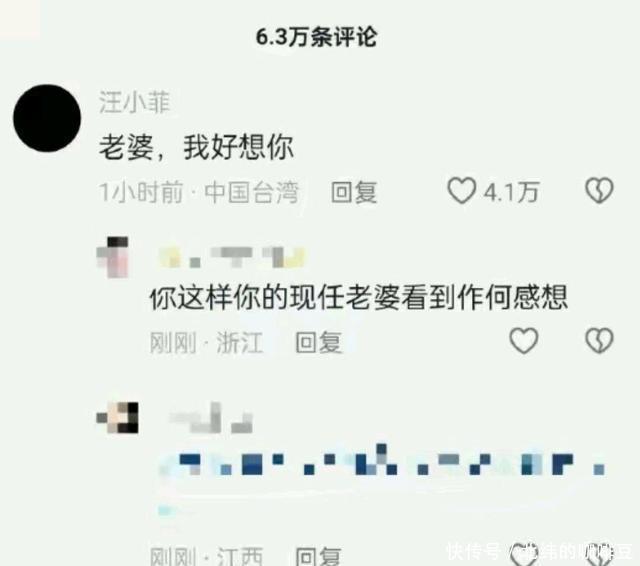Open the username 汪小菲
Image resolution: width=640 pixels, height=566 pixels.
point(134,102)
